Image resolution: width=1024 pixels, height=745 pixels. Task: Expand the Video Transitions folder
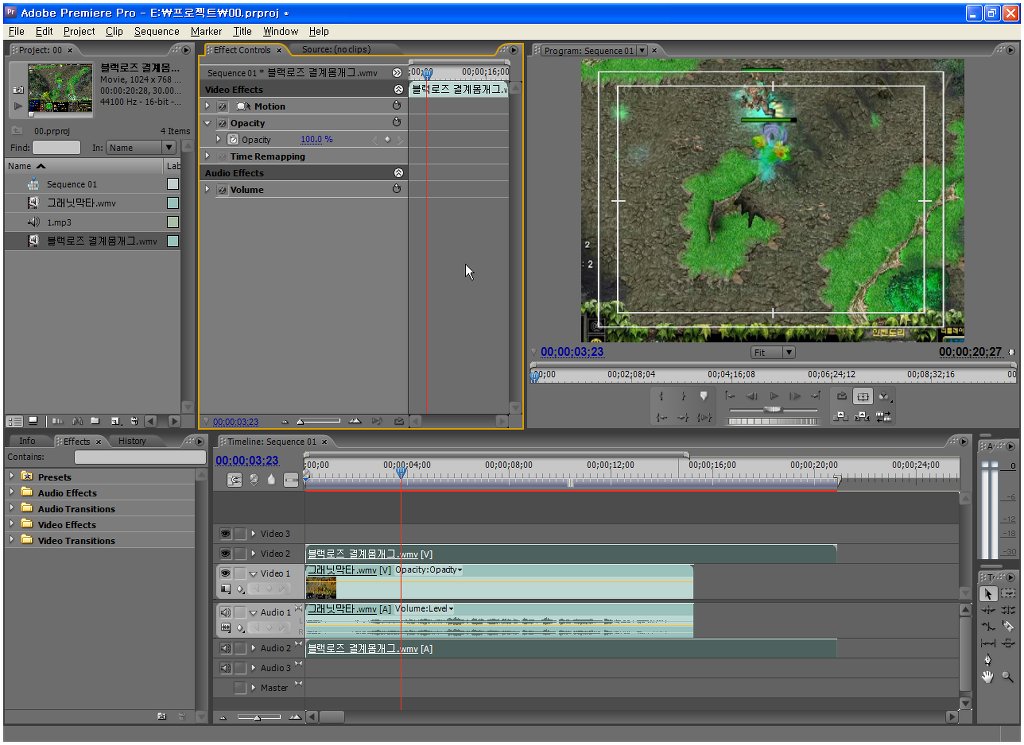[11, 540]
